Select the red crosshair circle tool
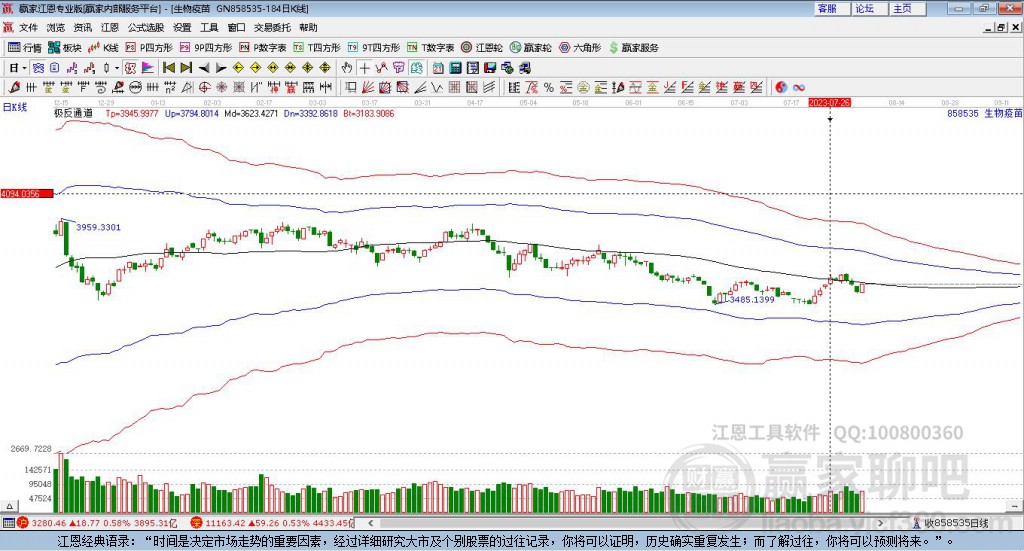This screenshot has height=551, width=1024. click(204, 87)
